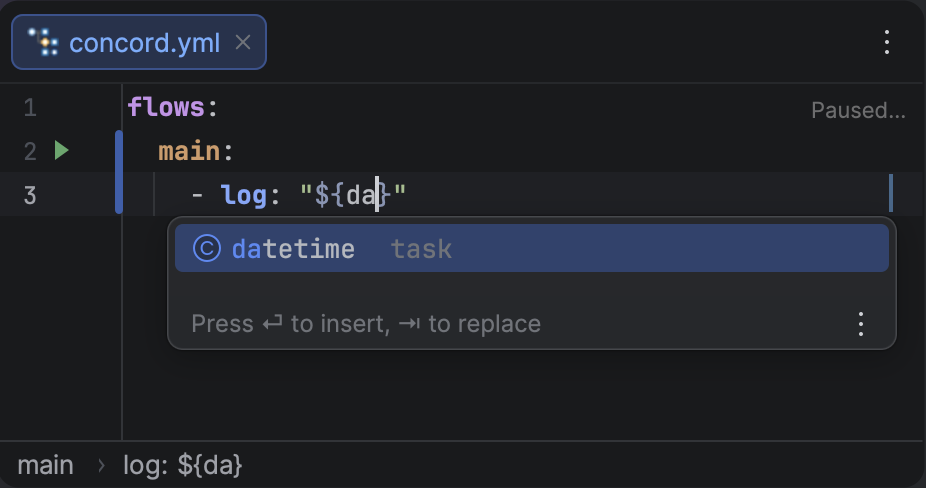
Task: Click line number 1 in gutter
Action: 30,108
